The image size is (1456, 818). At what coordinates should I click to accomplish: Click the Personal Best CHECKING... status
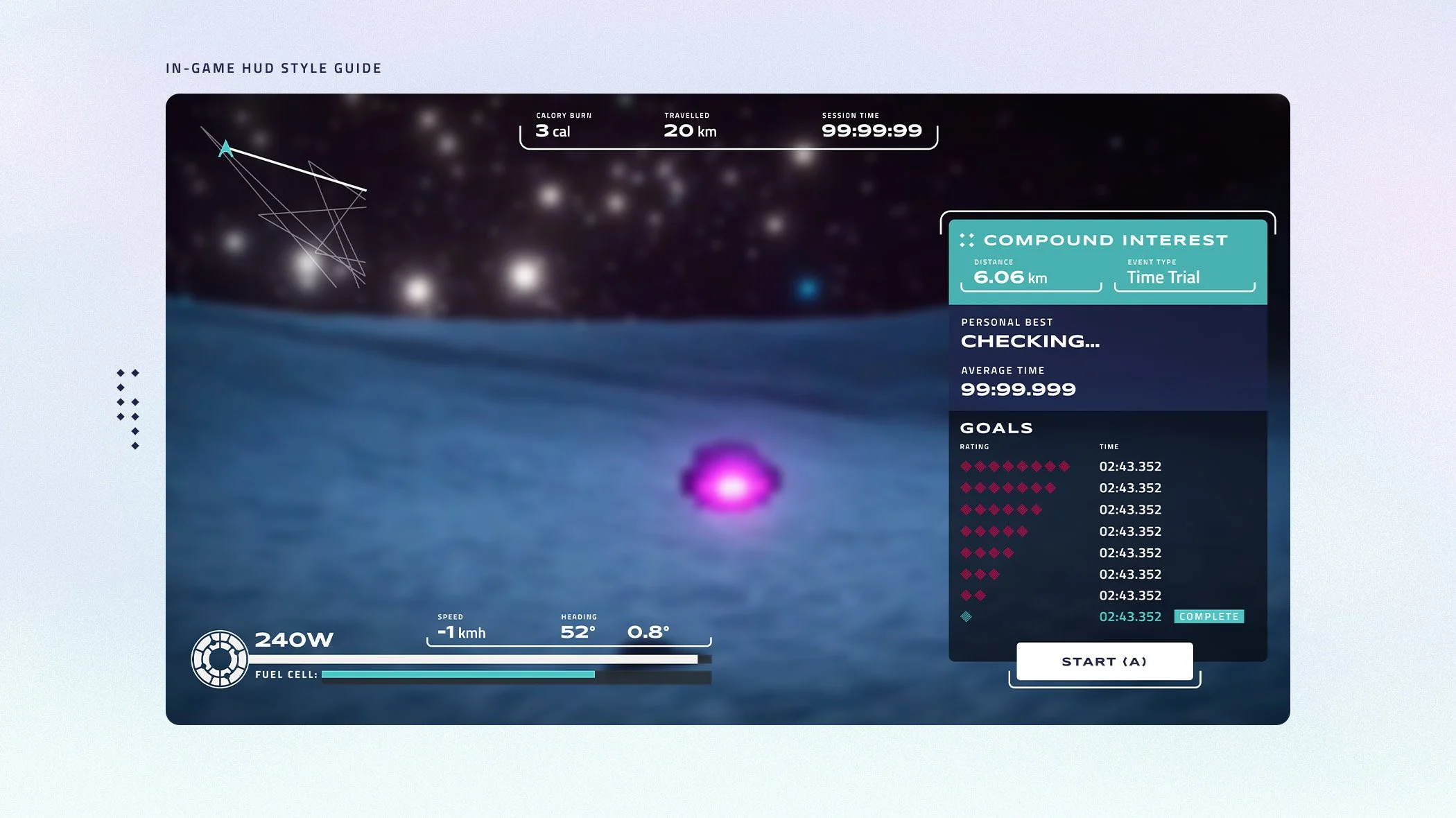(1030, 341)
